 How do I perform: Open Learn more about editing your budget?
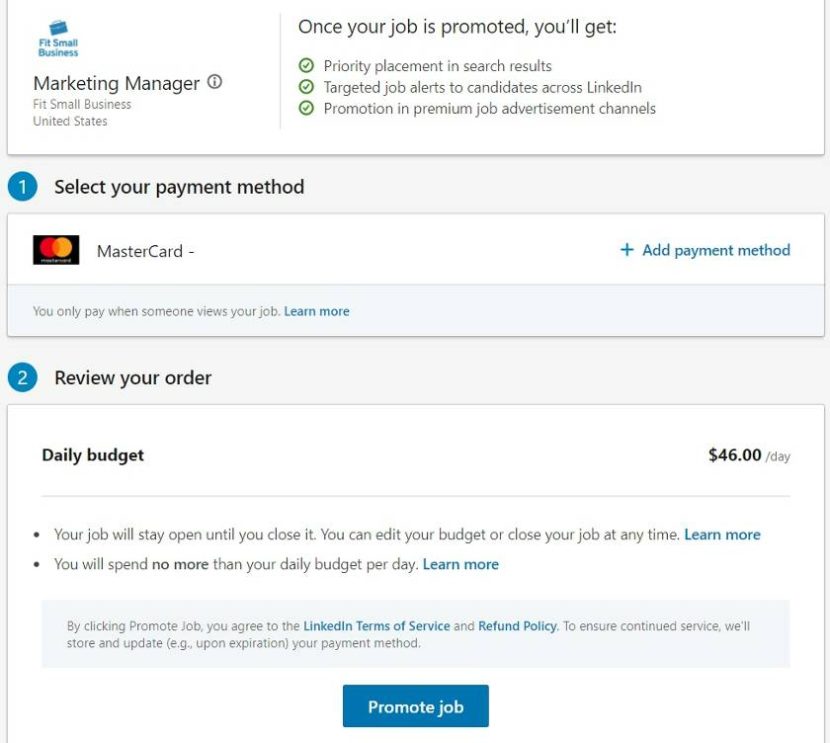[721, 534]
